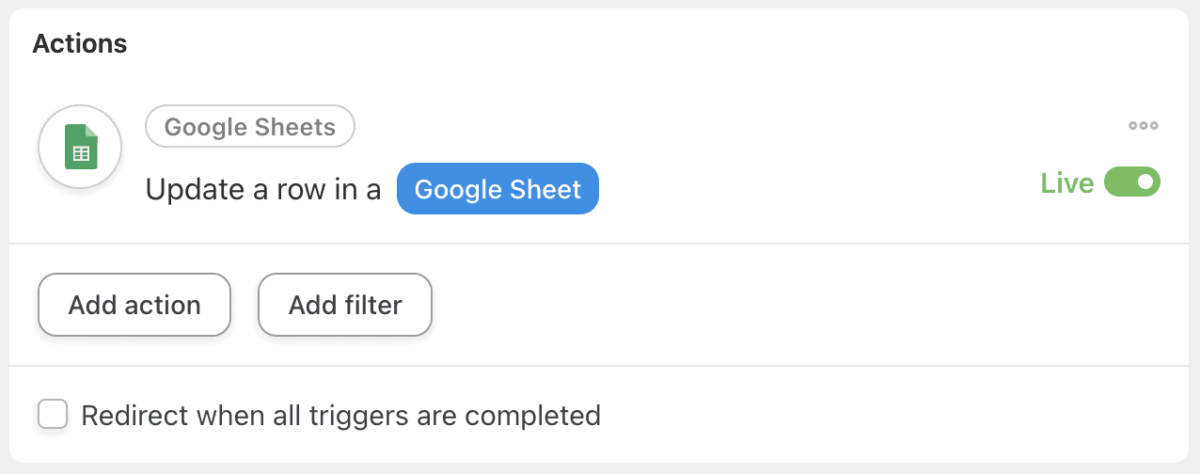The width and height of the screenshot is (1200, 474).
Task: Click the Redirect when triggers completed label
Action: pyautogui.click(x=341, y=415)
